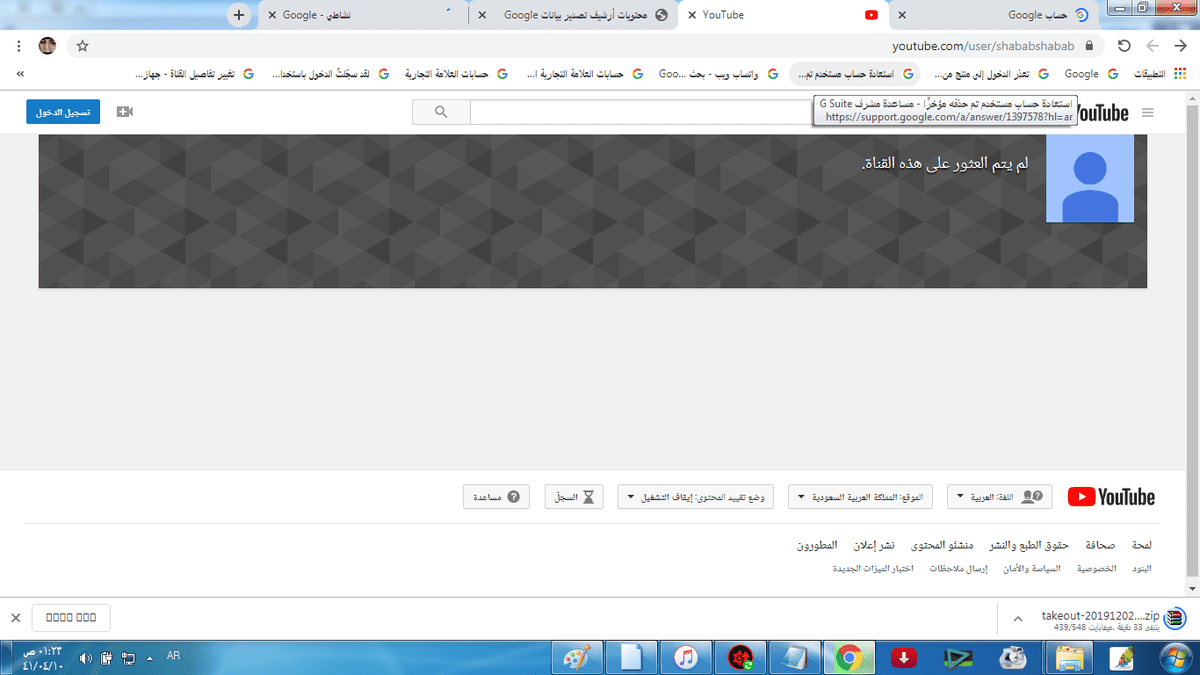1200x675 pixels.
Task: Reload the page
Action: click(x=1123, y=46)
